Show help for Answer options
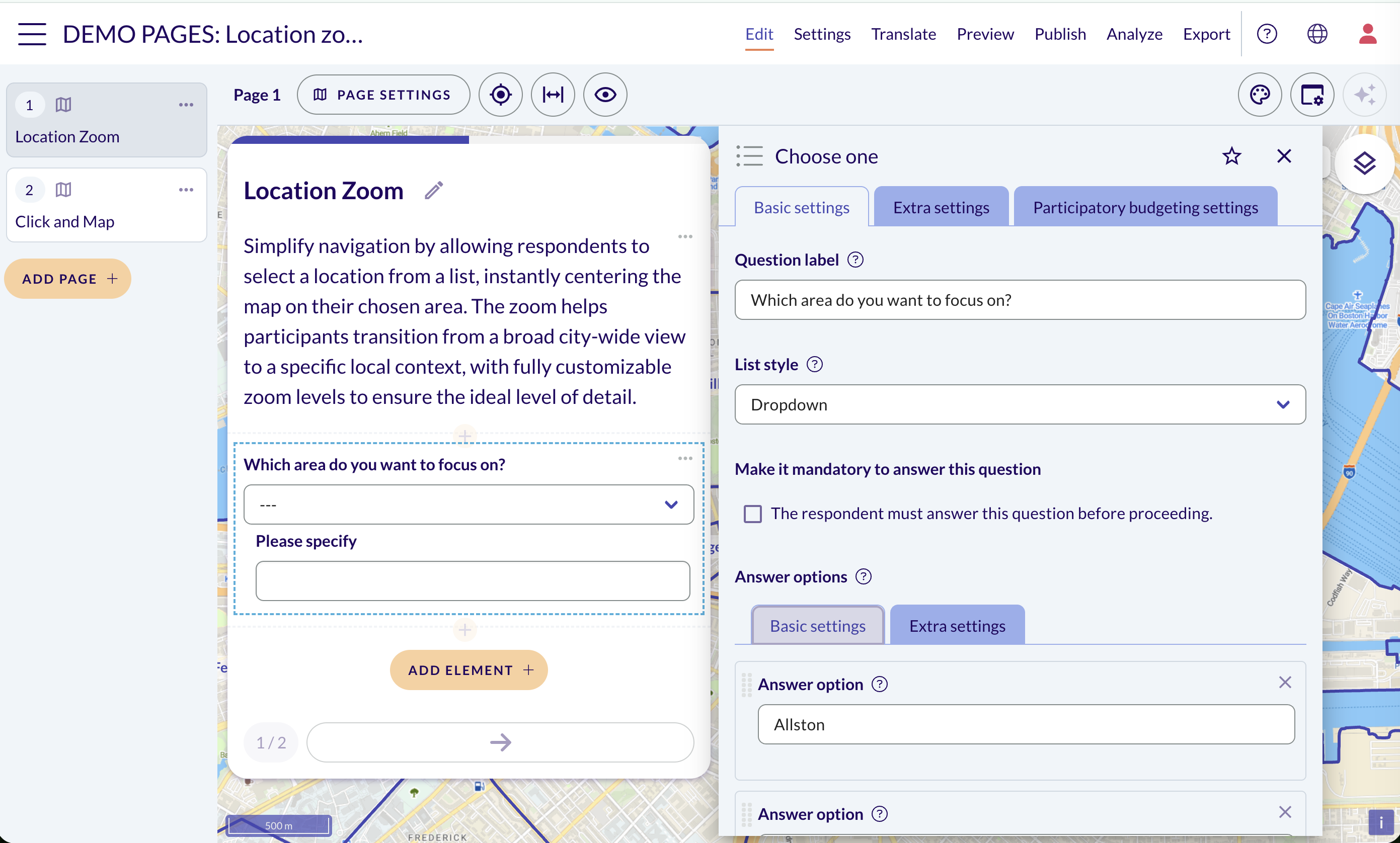1400x843 pixels. point(863,576)
